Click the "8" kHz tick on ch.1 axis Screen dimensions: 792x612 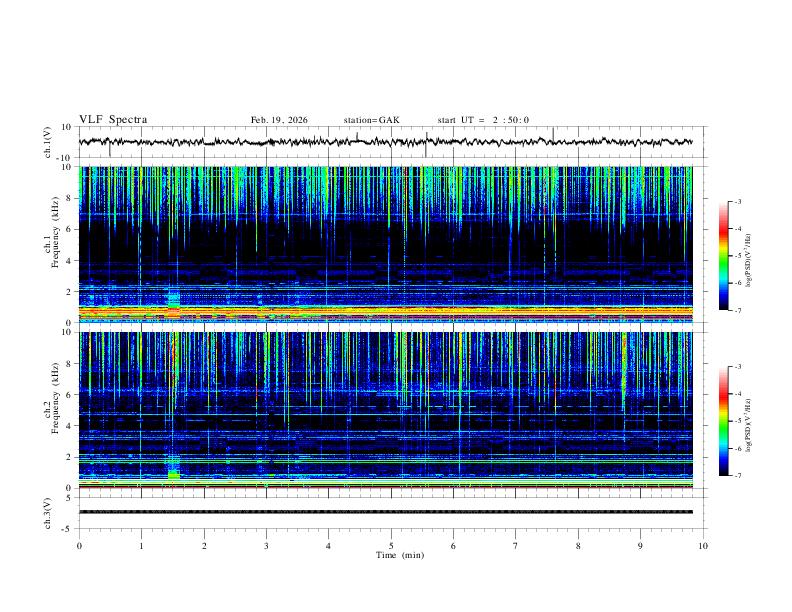[70, 198]
